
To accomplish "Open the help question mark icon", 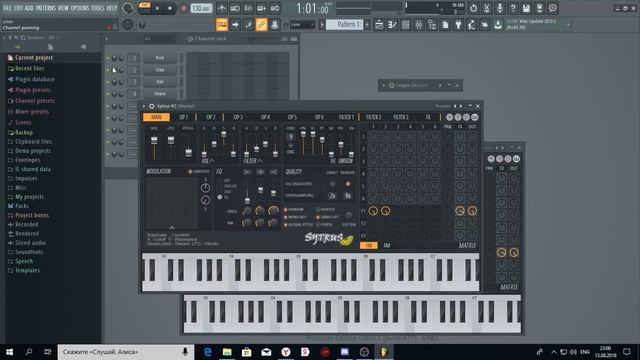I will 513,8.
